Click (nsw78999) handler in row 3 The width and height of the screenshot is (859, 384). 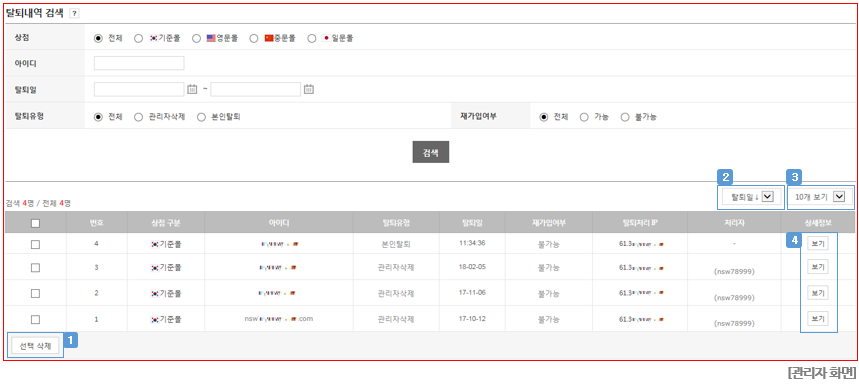[x=734, y=272]
